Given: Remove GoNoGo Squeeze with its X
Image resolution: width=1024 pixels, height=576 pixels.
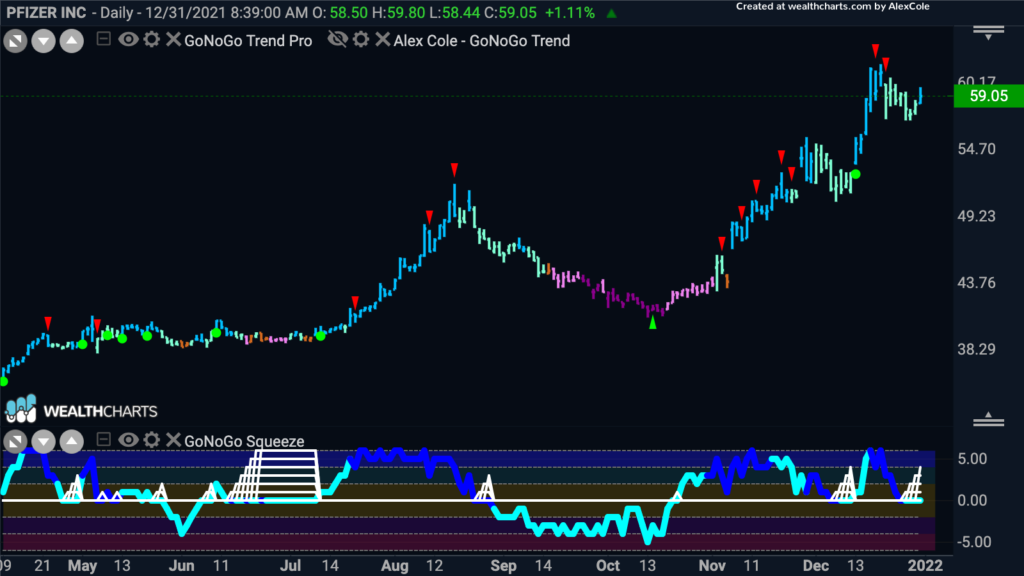Looking at the screenshot, I should pos(173,440).
